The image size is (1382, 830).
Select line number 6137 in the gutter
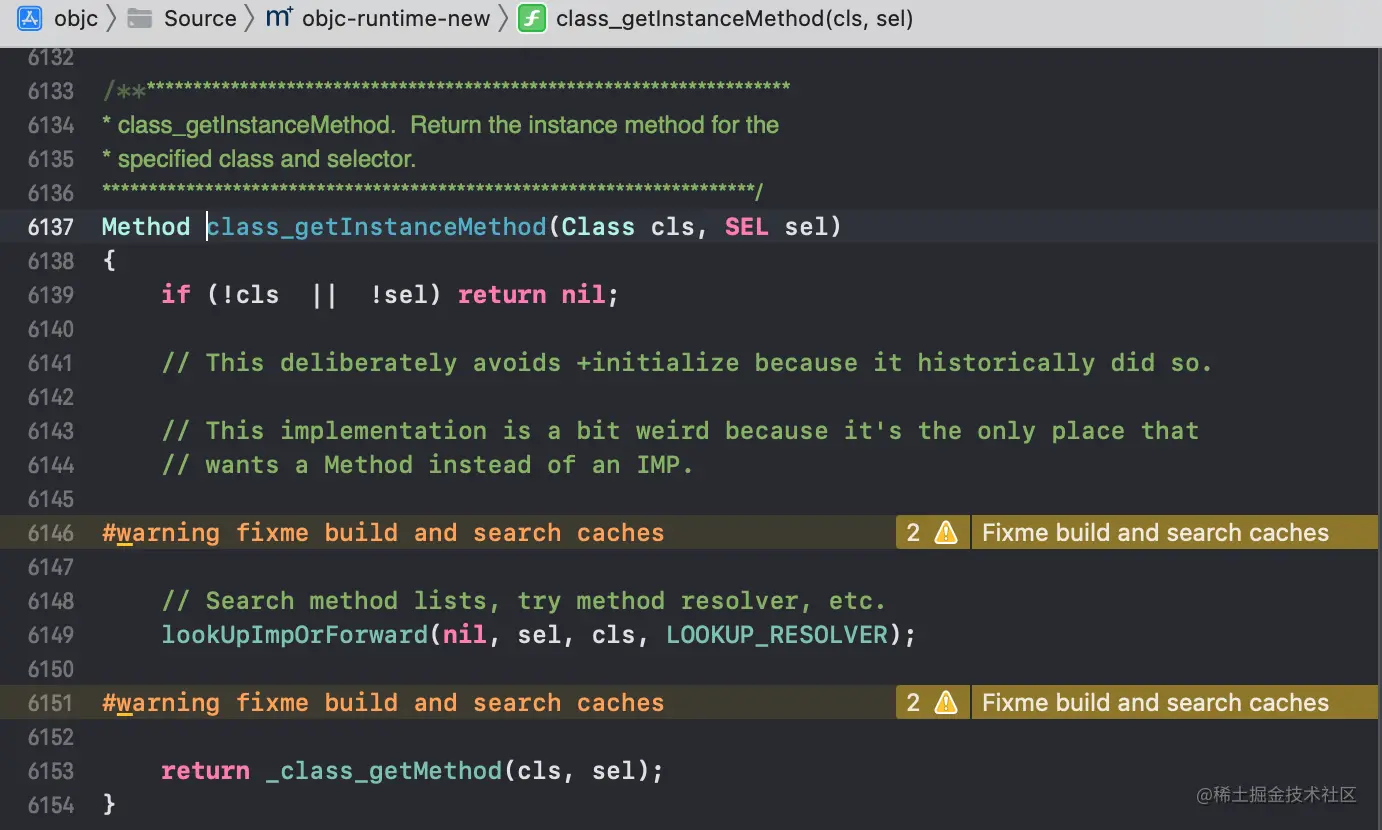[x=51, y=227]
